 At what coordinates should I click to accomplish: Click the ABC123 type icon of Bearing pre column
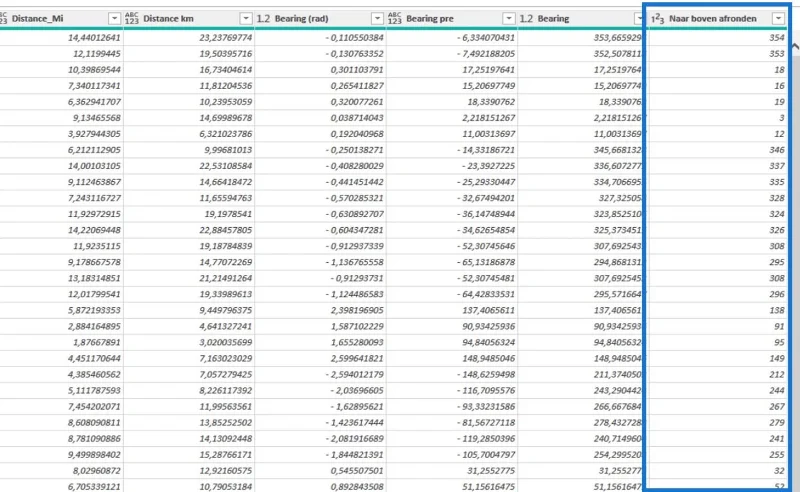point(395,18)
